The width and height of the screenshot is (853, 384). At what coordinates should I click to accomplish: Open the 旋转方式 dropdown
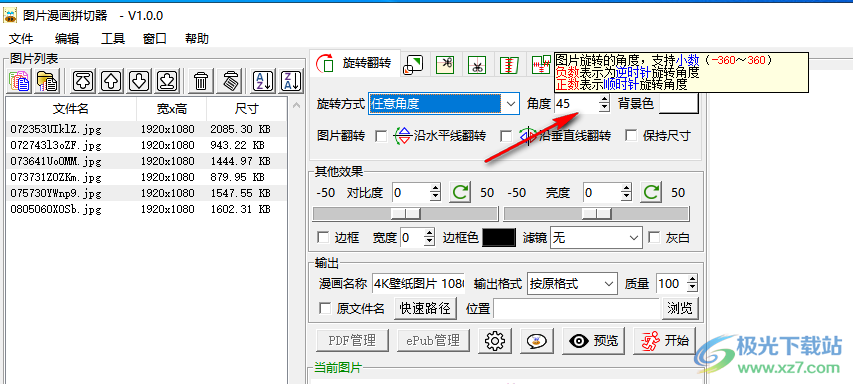tap(444, 103)
